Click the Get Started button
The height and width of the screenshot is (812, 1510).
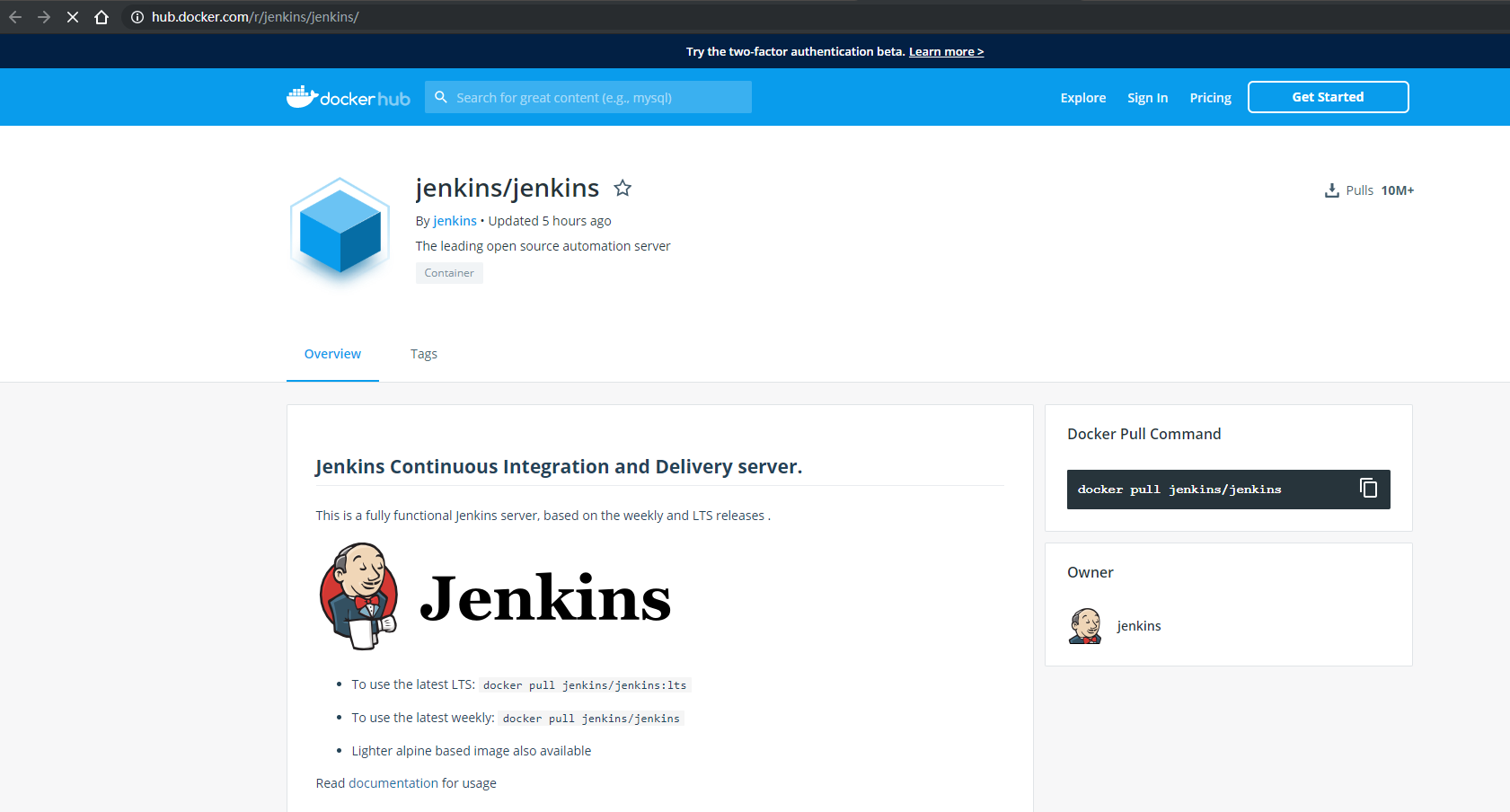point(1328,97)
